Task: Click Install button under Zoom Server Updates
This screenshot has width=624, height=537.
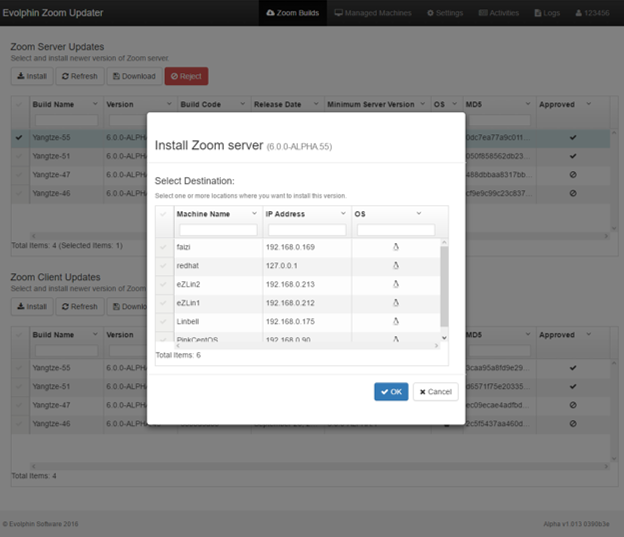Action: [x=32, y=76]
